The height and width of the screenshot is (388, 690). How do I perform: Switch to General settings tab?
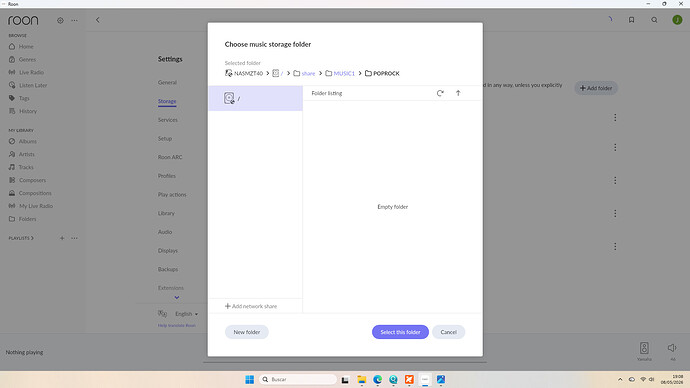coord(167,82)
